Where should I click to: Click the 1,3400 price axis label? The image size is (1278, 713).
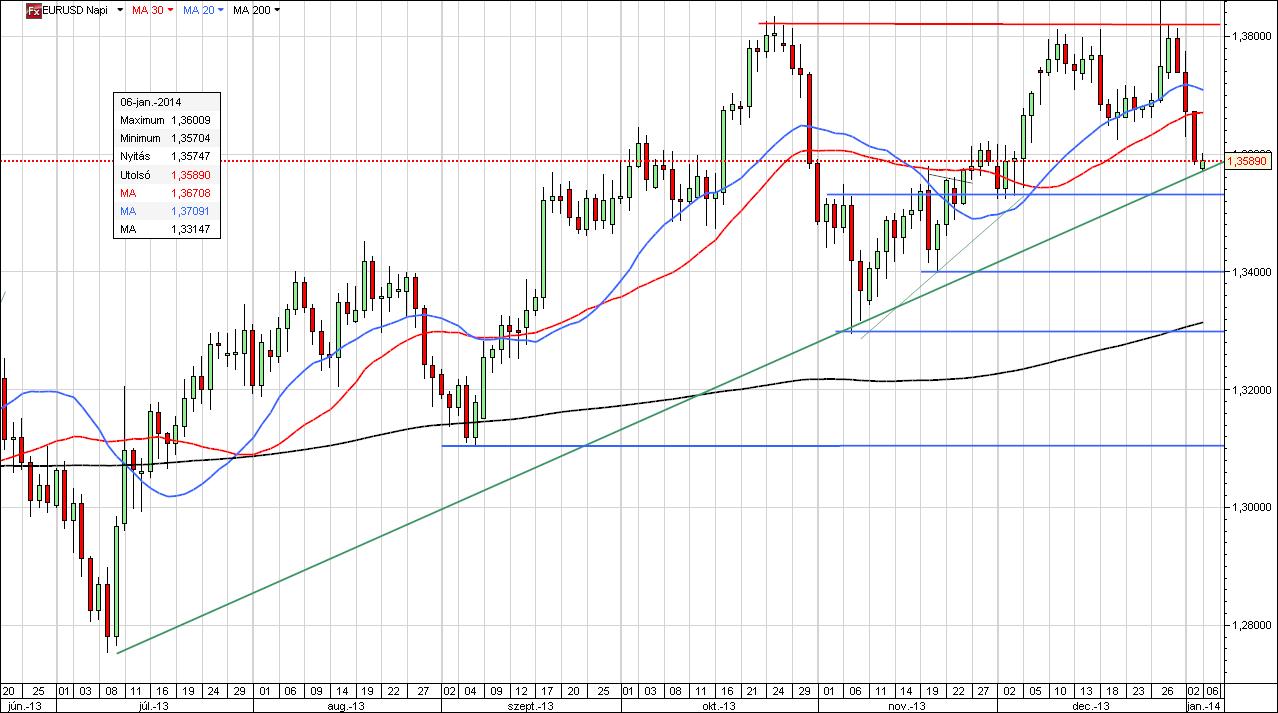[1251, 272]
